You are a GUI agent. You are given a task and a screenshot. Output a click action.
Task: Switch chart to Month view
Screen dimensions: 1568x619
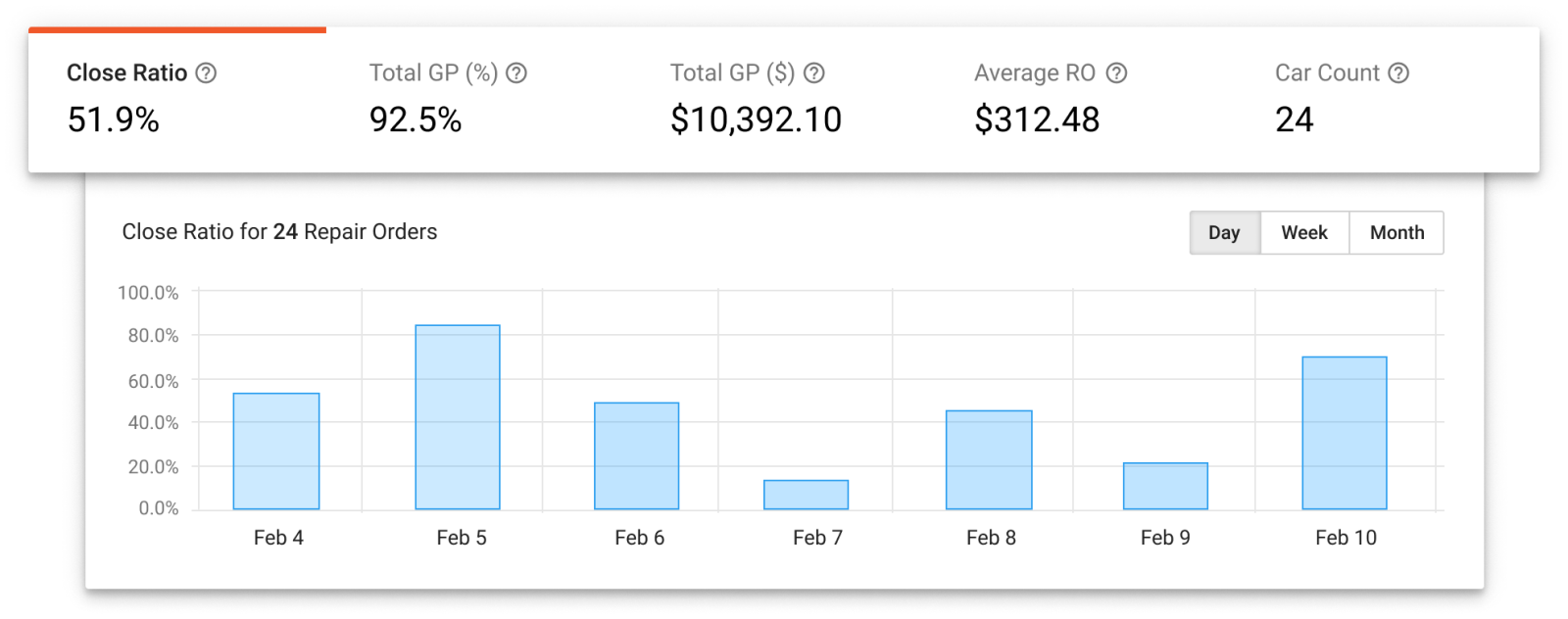(x=1396, y=233)
